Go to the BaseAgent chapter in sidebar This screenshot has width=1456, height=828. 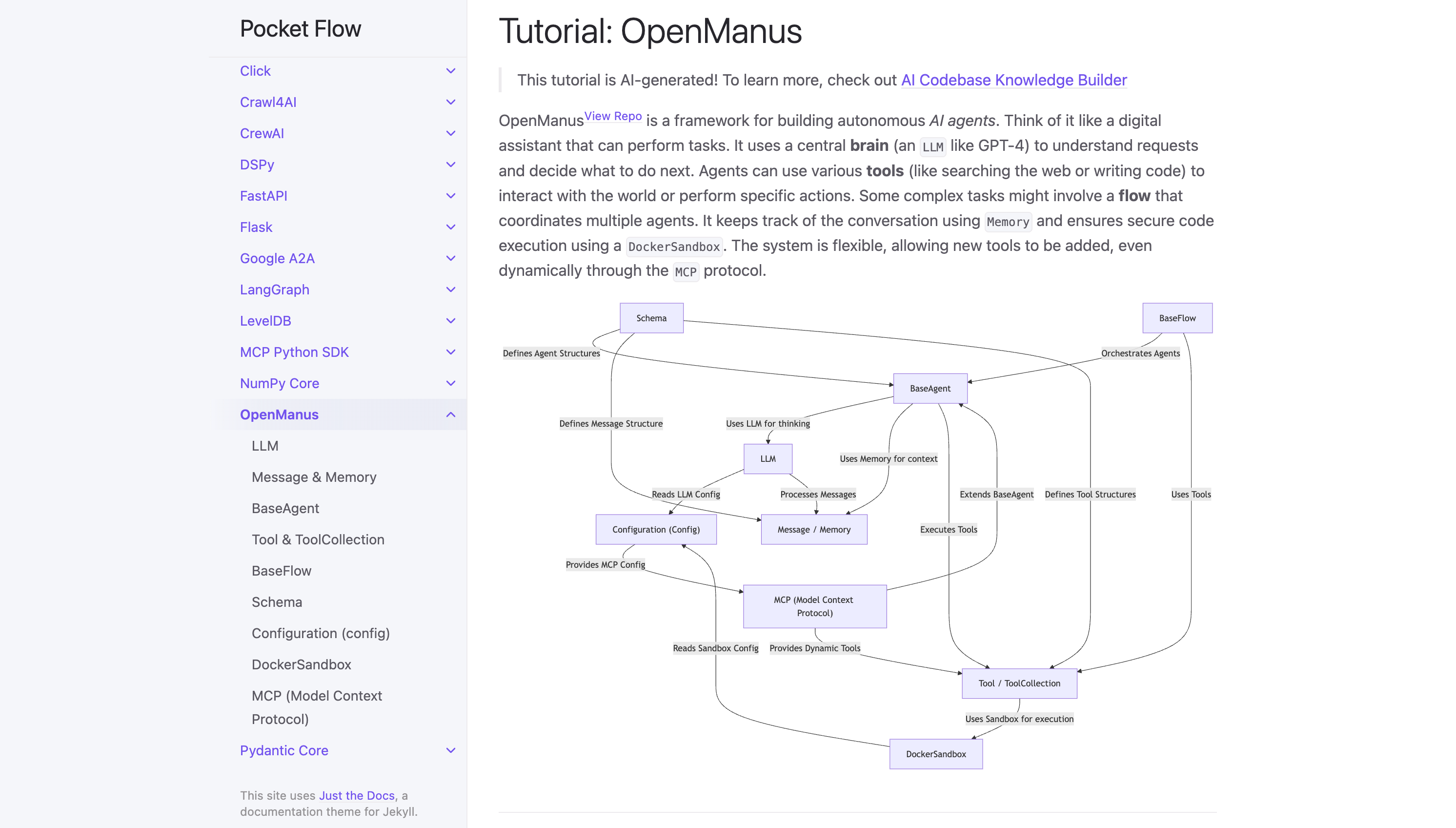(285, 509)
